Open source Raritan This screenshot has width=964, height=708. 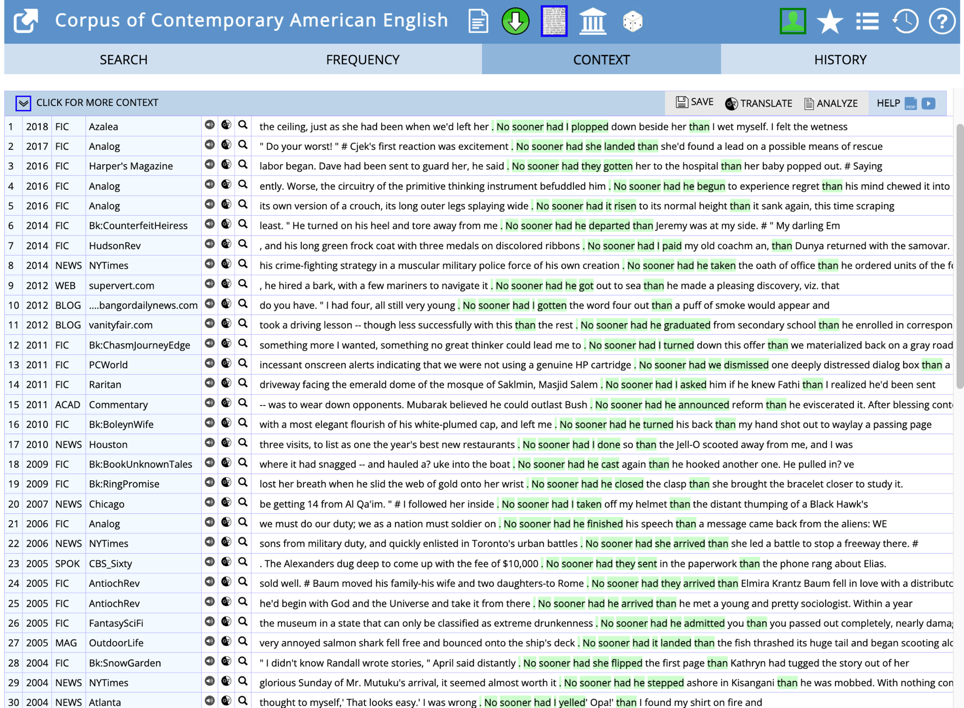pyautogui.click(x=105, y=385)
